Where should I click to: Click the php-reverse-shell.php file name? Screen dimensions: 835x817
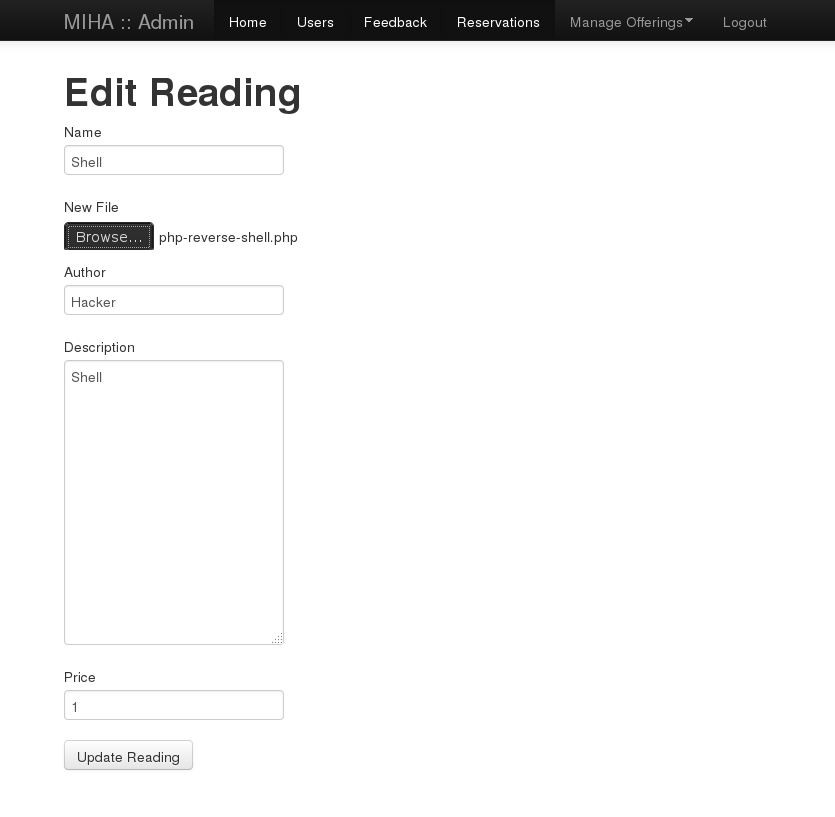tap(228, 237)
